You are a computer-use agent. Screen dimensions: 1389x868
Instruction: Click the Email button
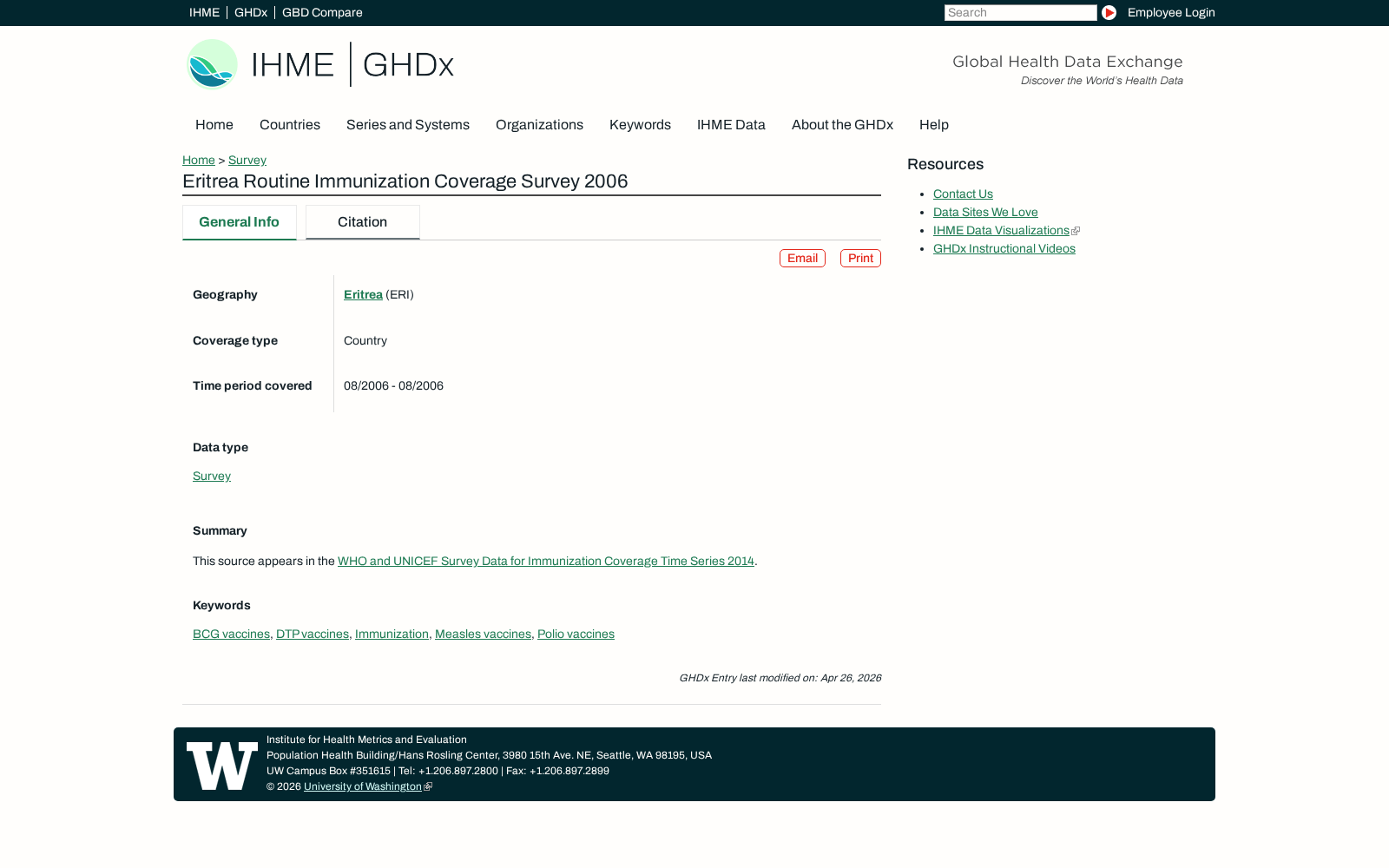pos(802,259)
